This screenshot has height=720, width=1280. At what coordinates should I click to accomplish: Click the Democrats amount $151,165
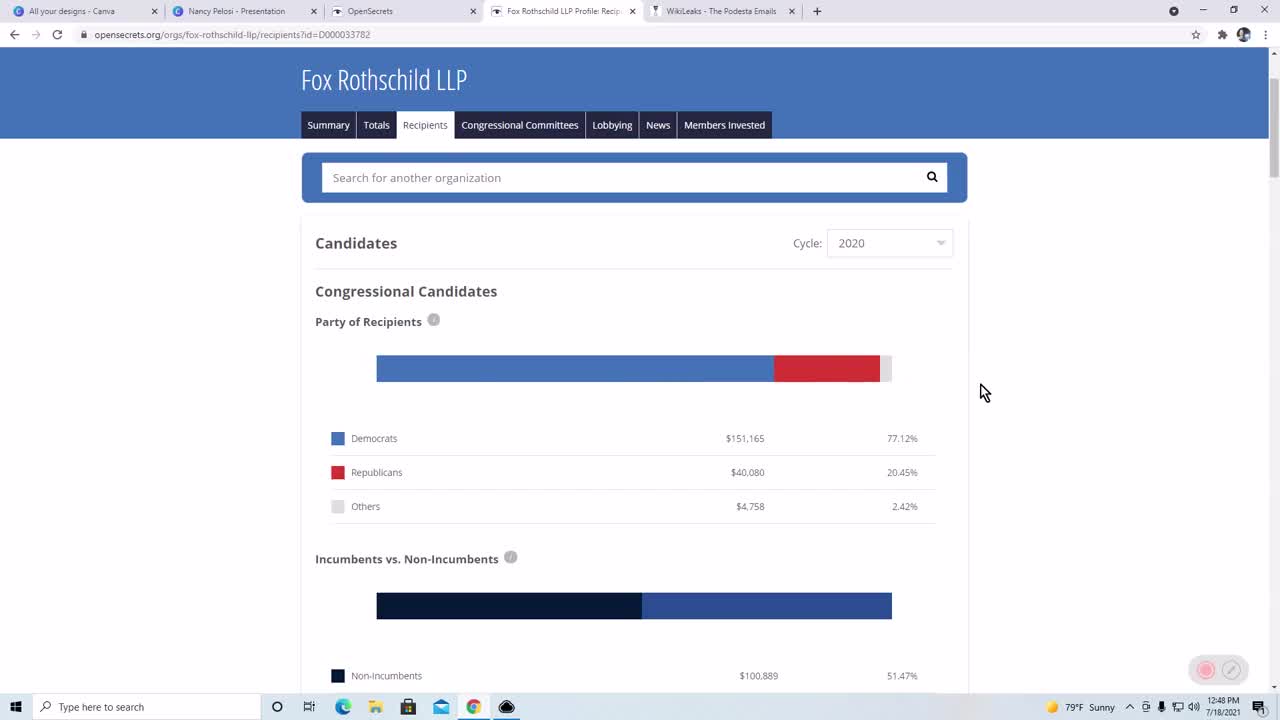[745, 438]
